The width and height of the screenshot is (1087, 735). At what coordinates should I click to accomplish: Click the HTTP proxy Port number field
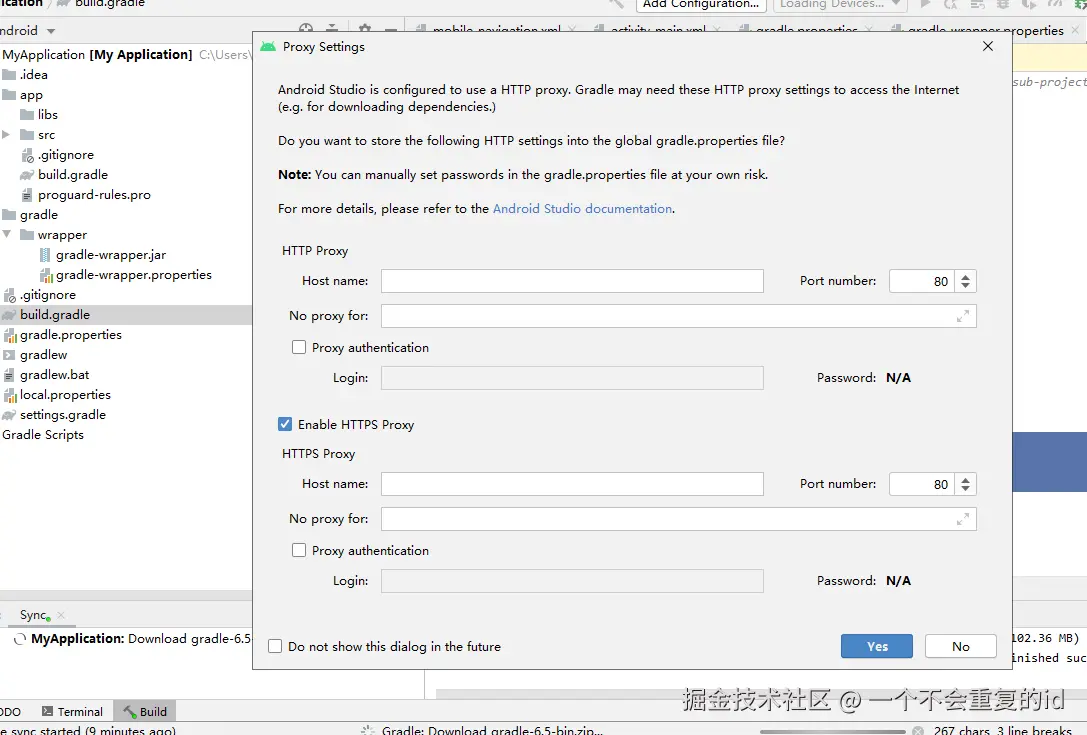922,281
